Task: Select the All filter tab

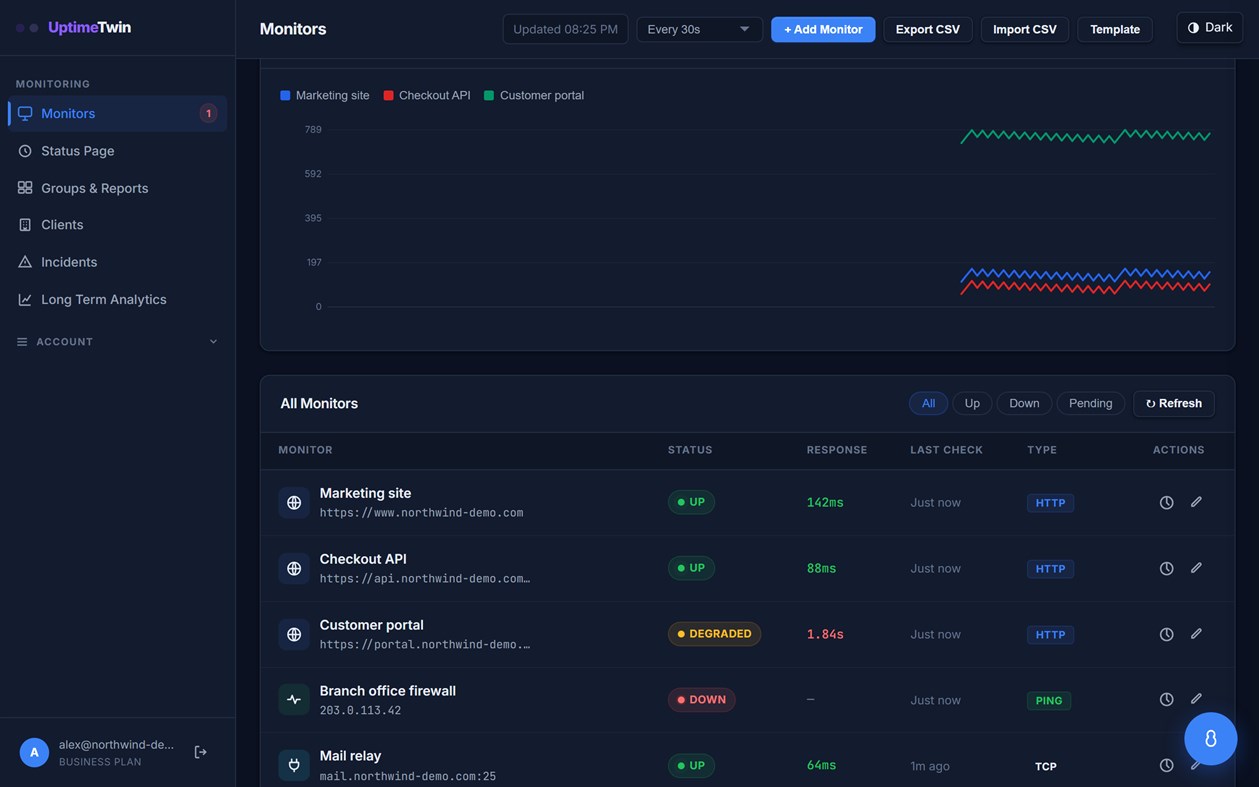Action: (x=928, y=403)
